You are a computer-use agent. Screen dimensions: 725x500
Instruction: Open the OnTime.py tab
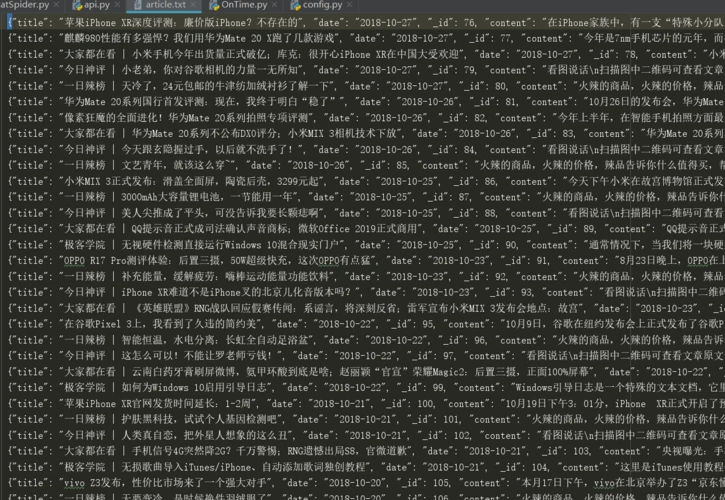(244, 5)
